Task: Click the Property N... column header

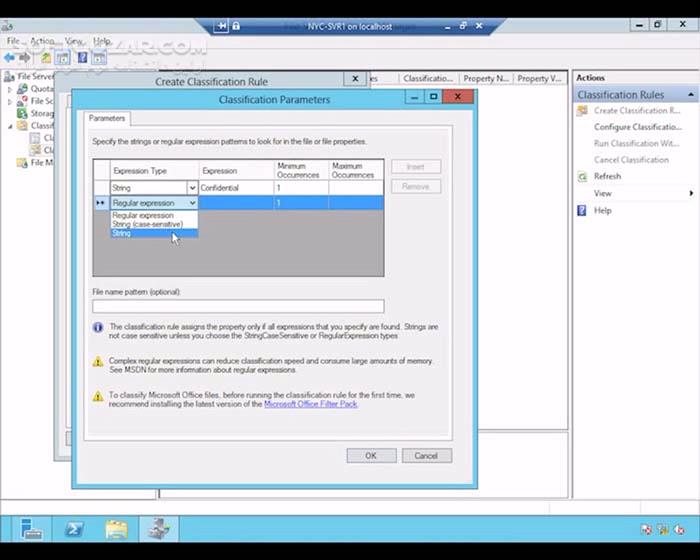Action: [486, 79]
